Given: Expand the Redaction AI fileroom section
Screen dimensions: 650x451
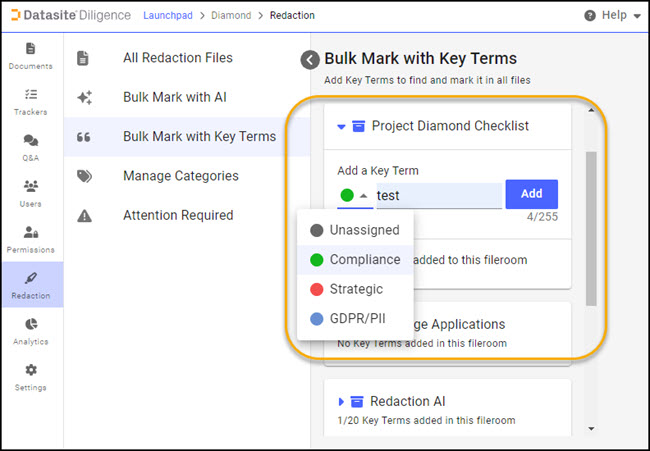Looking at the screenshot, I should [341, 402].
